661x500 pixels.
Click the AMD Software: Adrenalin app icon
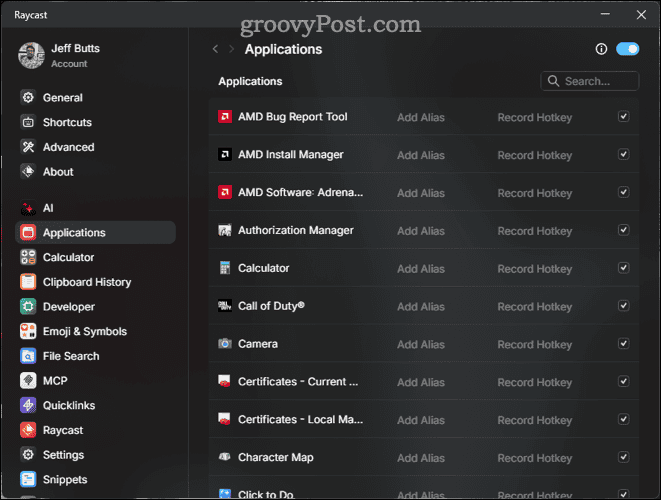[225, 192]
